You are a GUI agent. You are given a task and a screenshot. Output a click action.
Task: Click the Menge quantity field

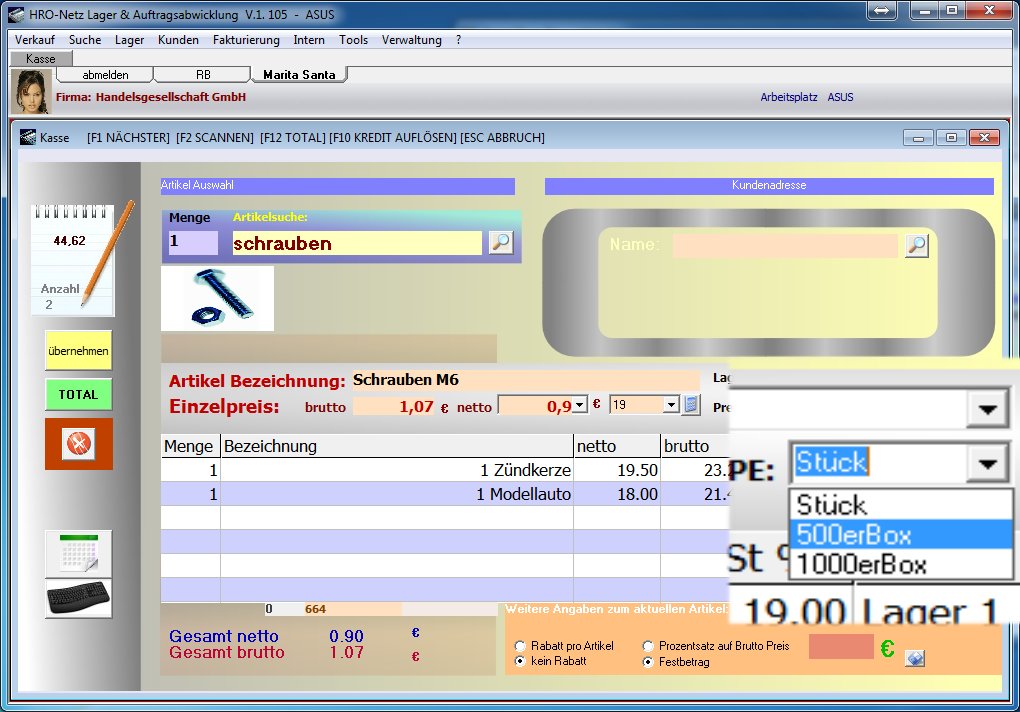(x=193, y=243)
